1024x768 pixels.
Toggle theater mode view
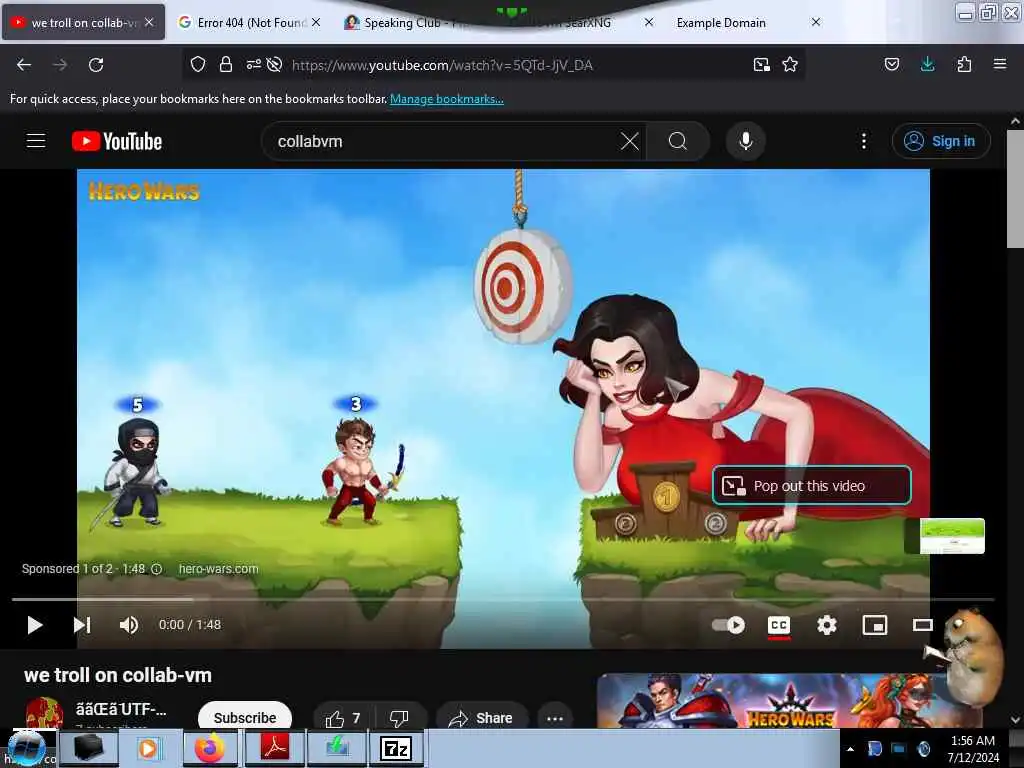click(922, 625)
